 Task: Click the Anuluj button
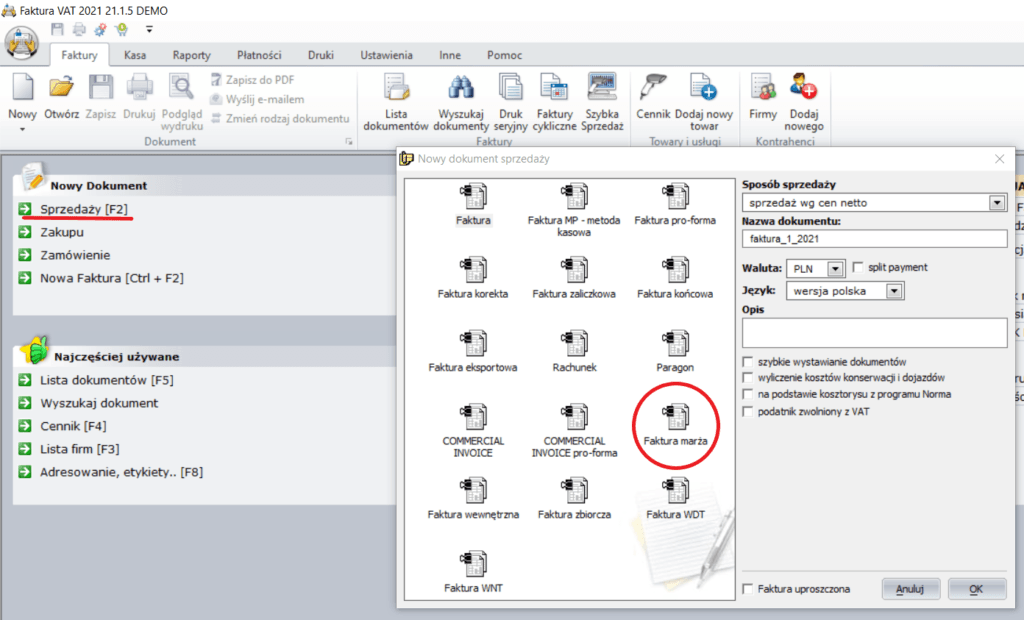910,589
